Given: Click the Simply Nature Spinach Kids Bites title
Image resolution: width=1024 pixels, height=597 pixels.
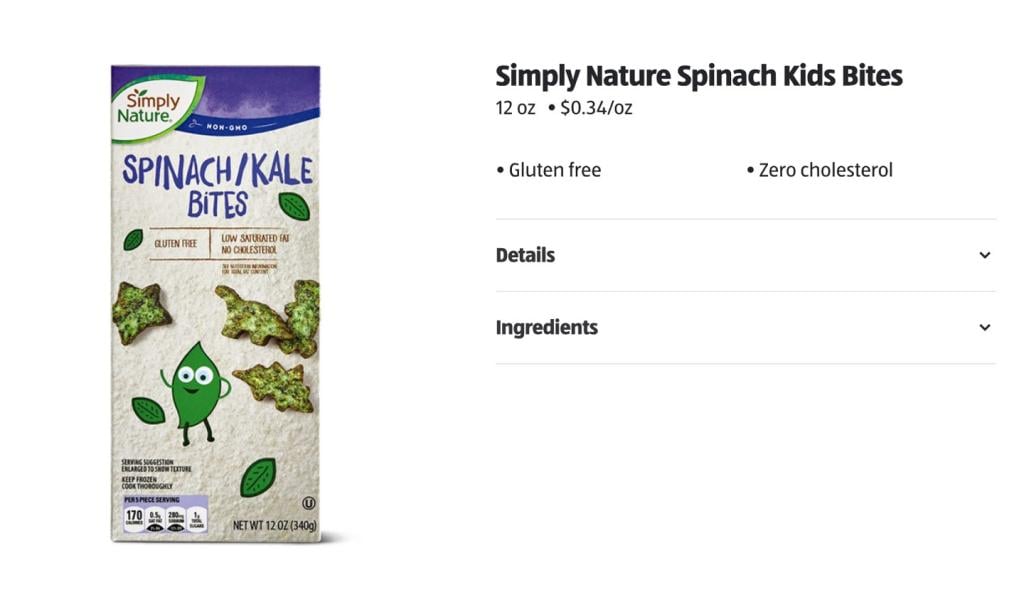Looking at the screenshot, I should coord(698,75).
